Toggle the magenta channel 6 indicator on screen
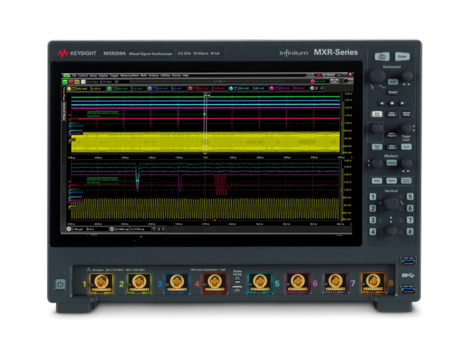 (x=272, y=88)
